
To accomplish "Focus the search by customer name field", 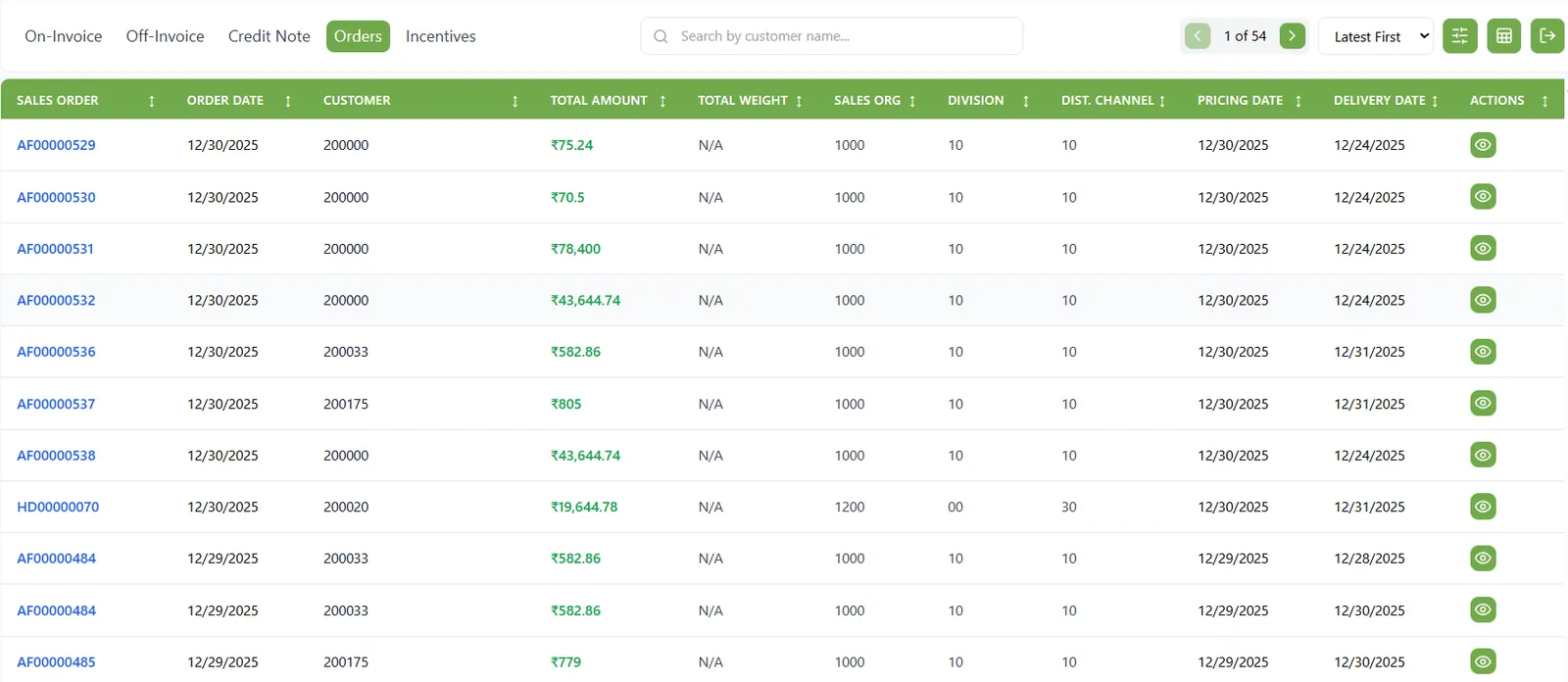I will [x=832, y=36].
